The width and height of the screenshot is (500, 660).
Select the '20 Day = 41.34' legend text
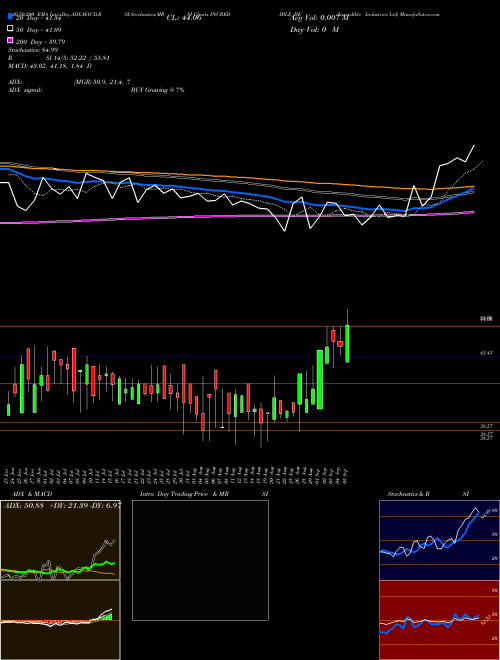(39, 18)
